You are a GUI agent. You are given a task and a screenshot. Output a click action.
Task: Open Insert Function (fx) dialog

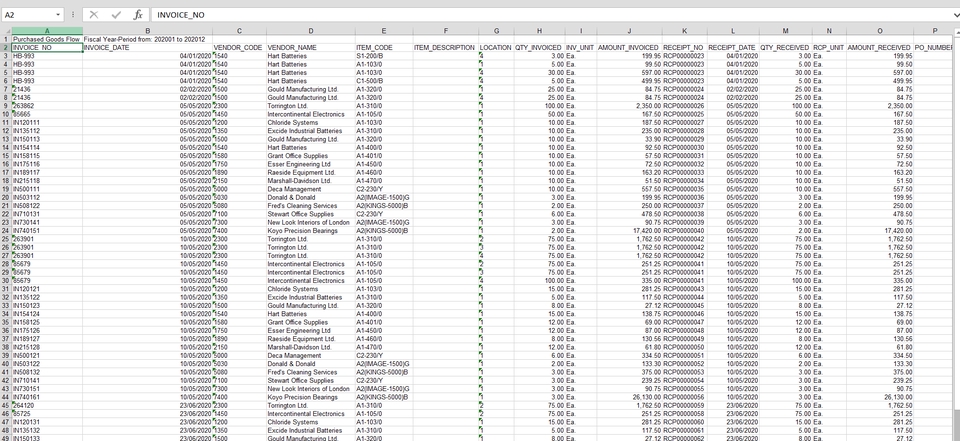[138, 15]
